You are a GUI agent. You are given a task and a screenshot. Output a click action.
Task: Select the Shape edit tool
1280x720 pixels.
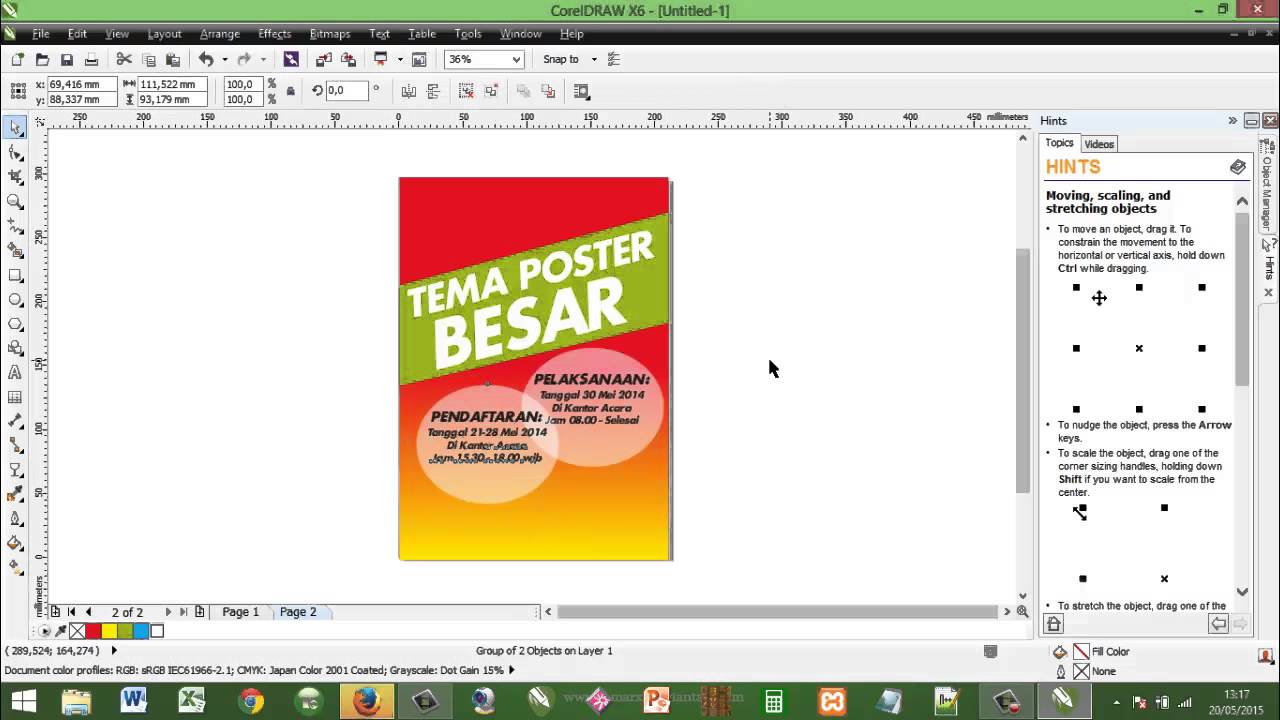coord(15,152)
